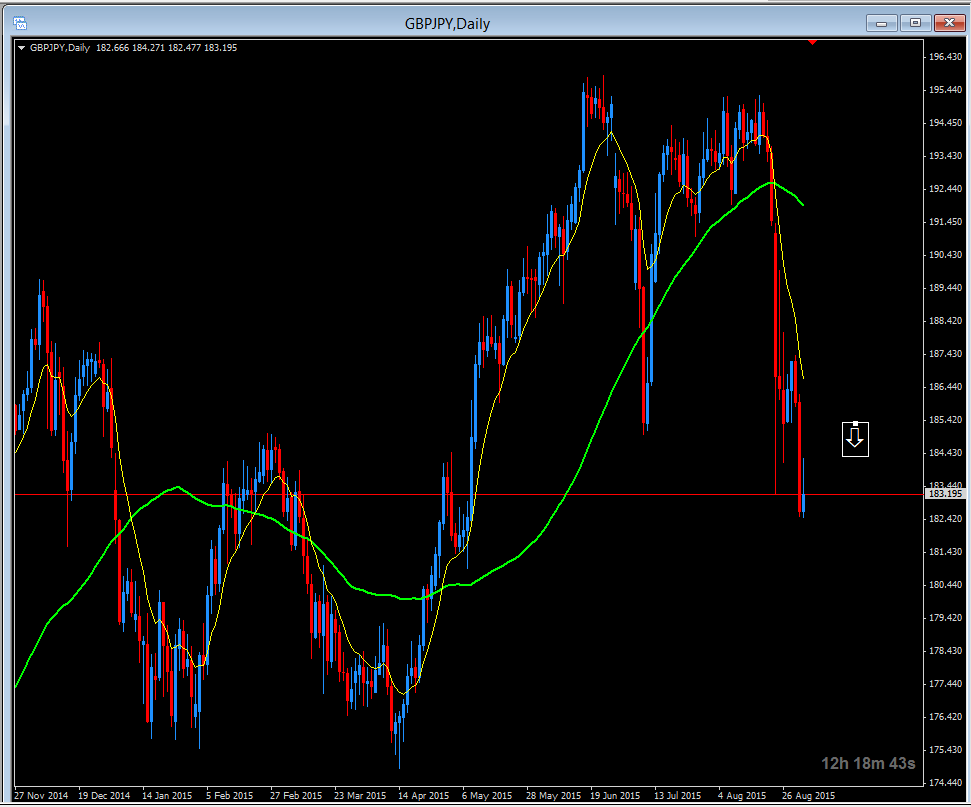Click the 183.195 current price label
The image size is (971, 807).
point(944,494)
